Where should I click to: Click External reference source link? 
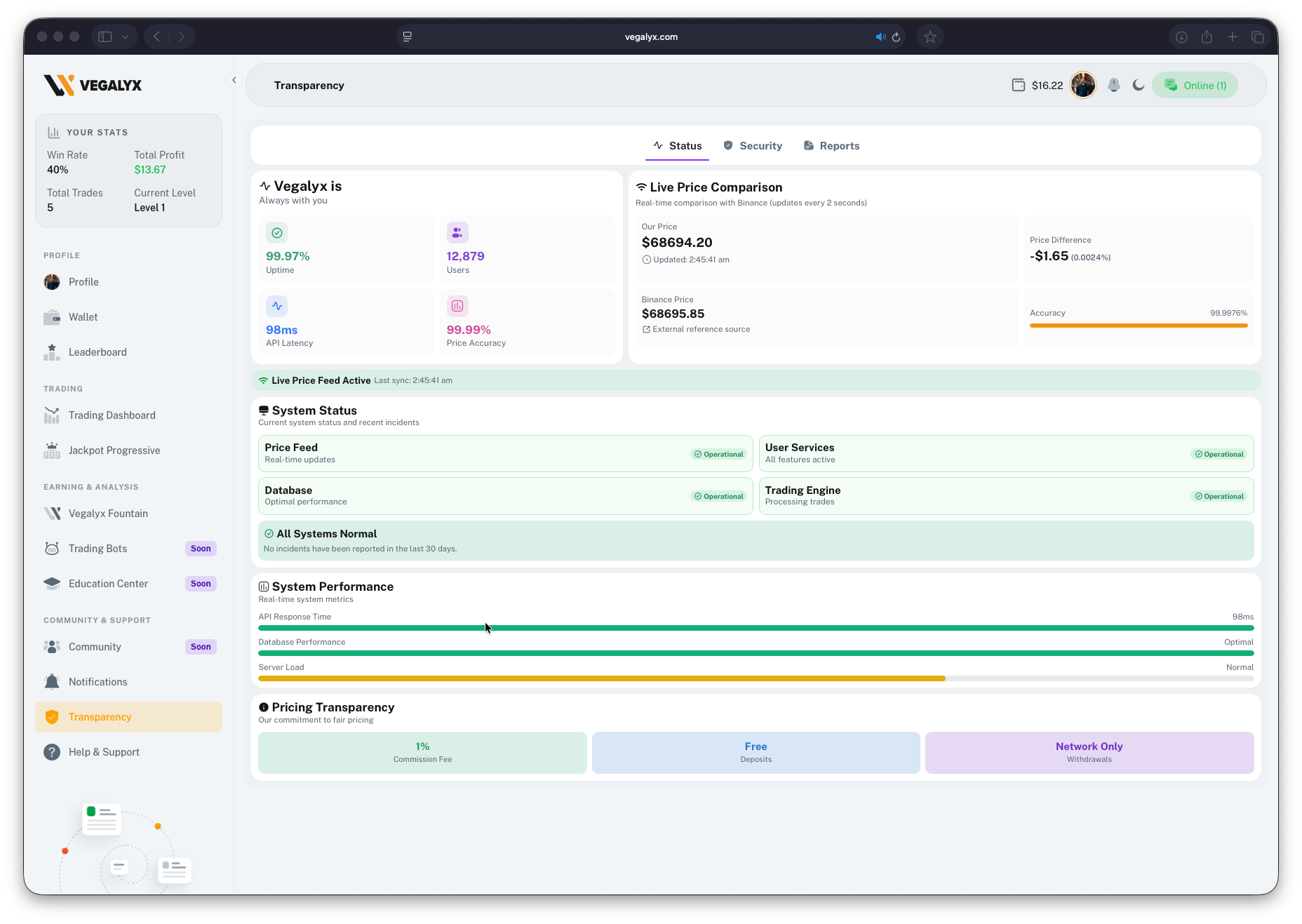coord(696,329)
